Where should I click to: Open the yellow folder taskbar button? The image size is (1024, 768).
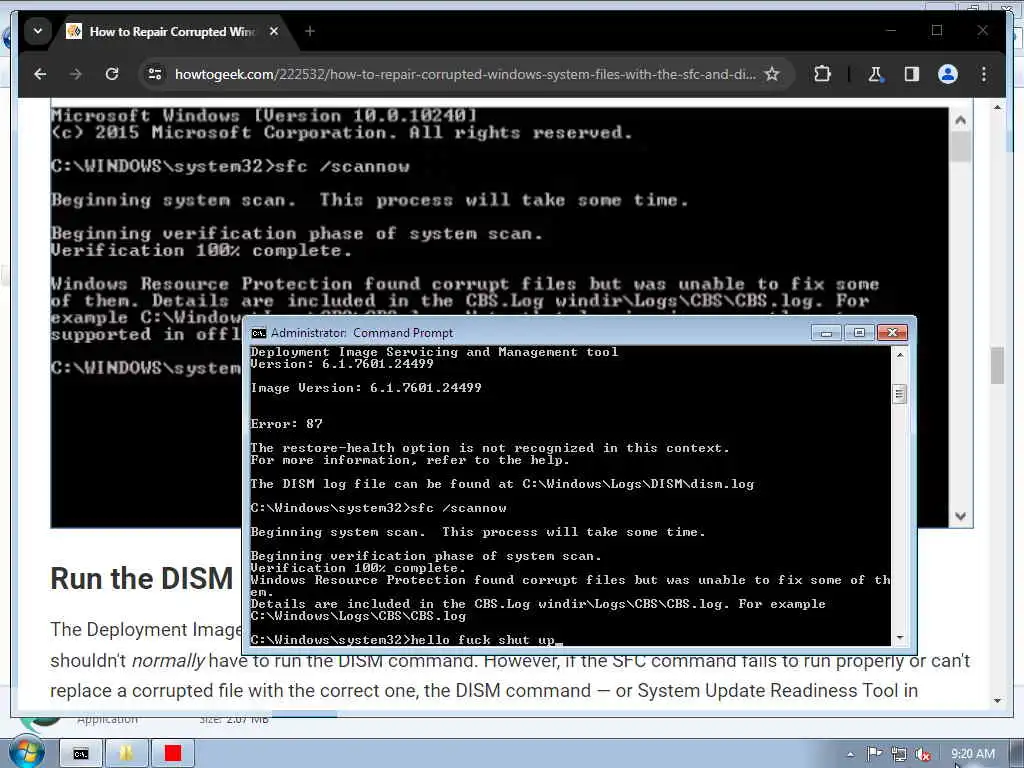click(x=126, y=754)
